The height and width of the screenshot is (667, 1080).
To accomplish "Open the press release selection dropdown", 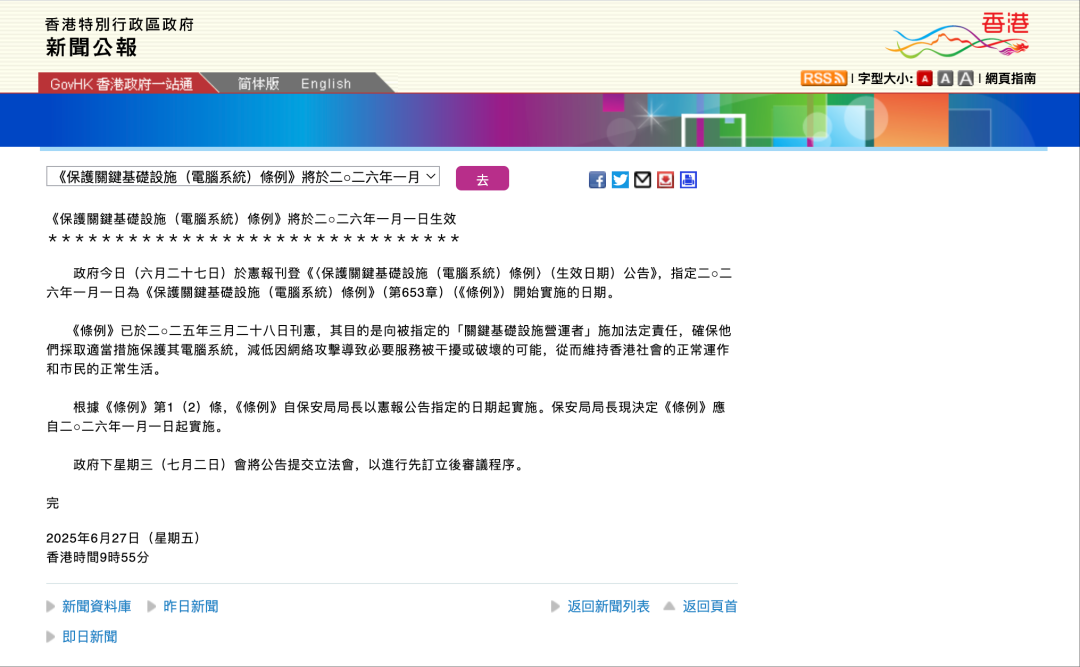I will (243, 177).
